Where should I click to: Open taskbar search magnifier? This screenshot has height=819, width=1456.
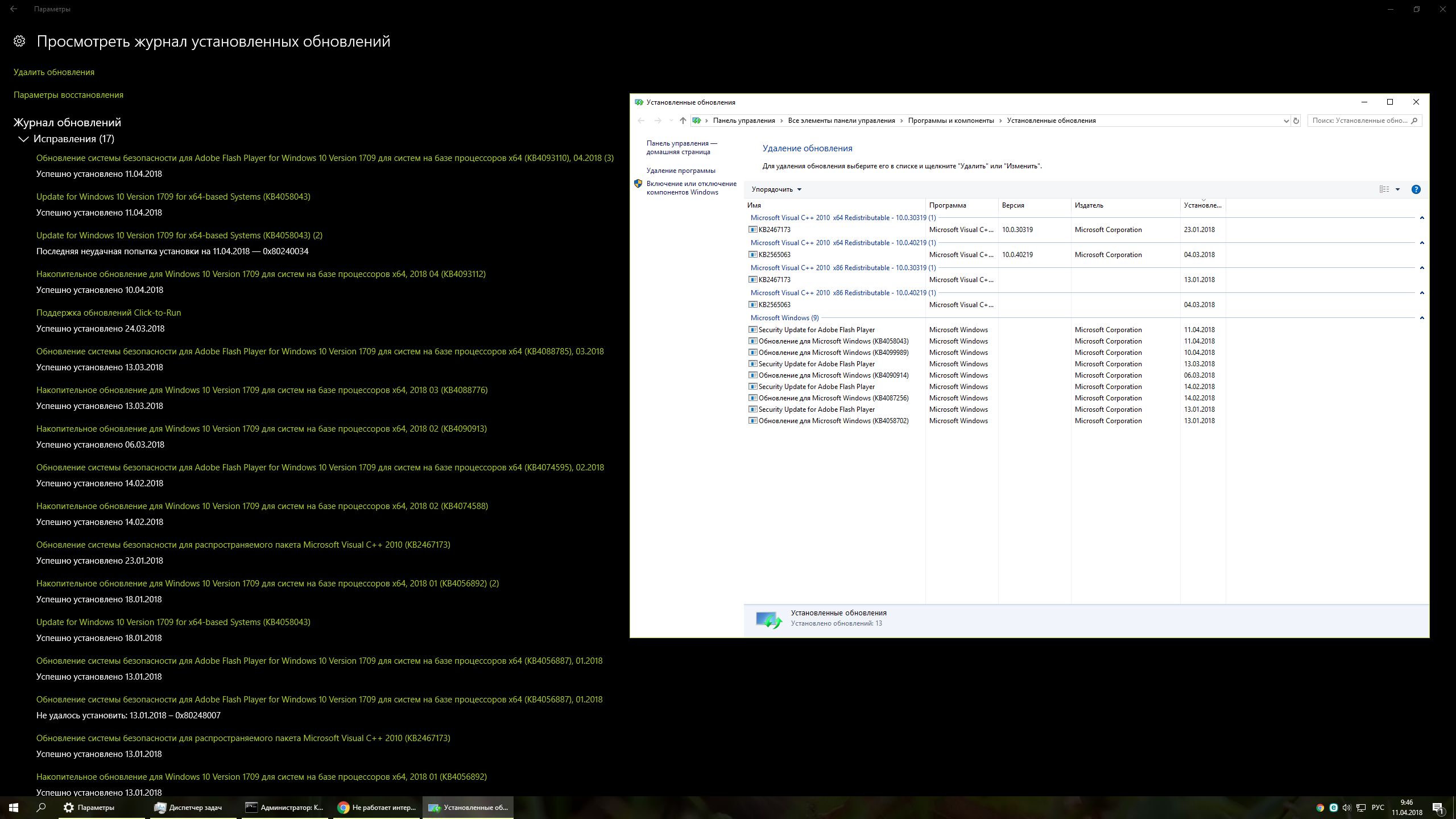point(41,808)
